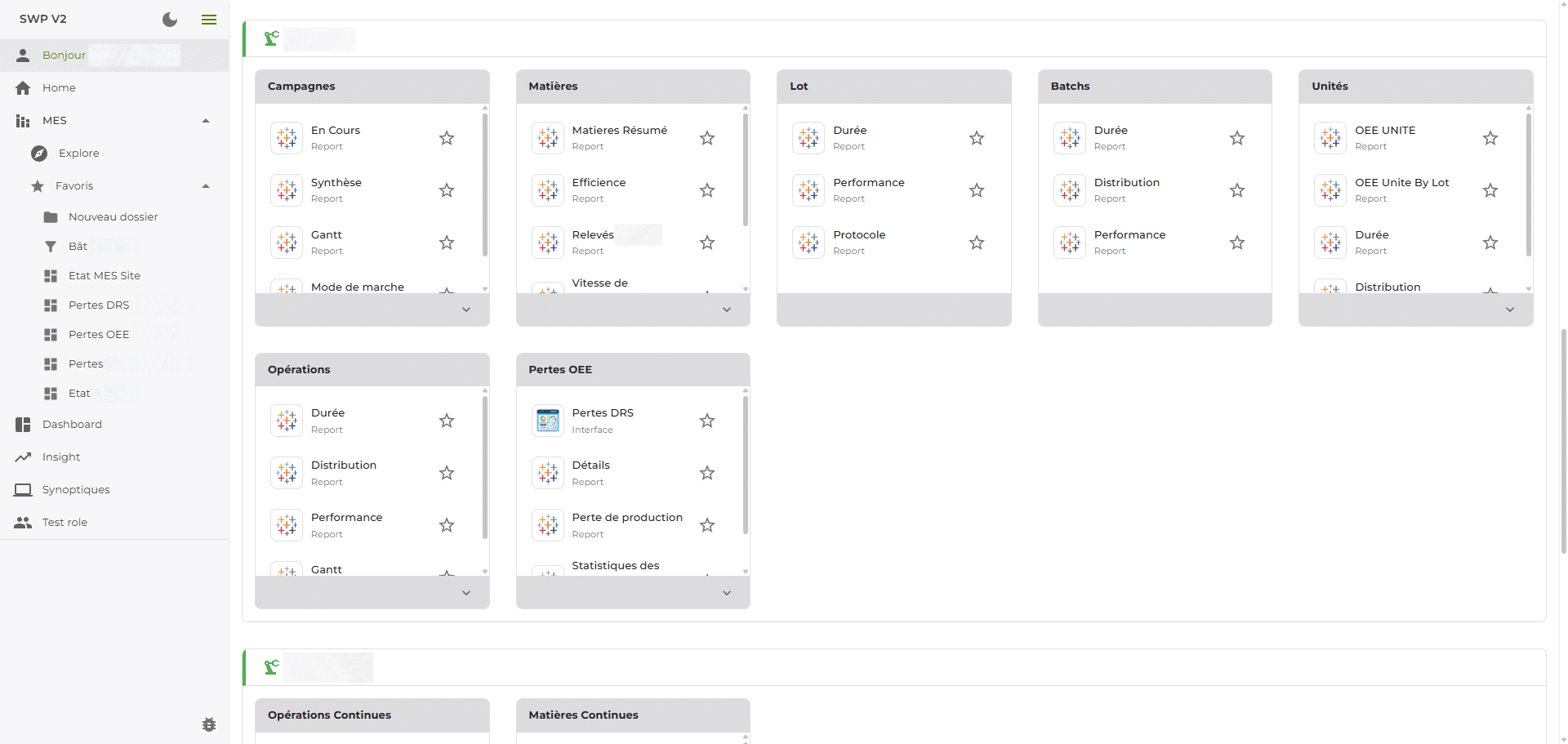The width and height of the screenshot is (1568, 744).
Task: Click the Nouveau dossier folder icon
Action: click(x=51, y=217)
